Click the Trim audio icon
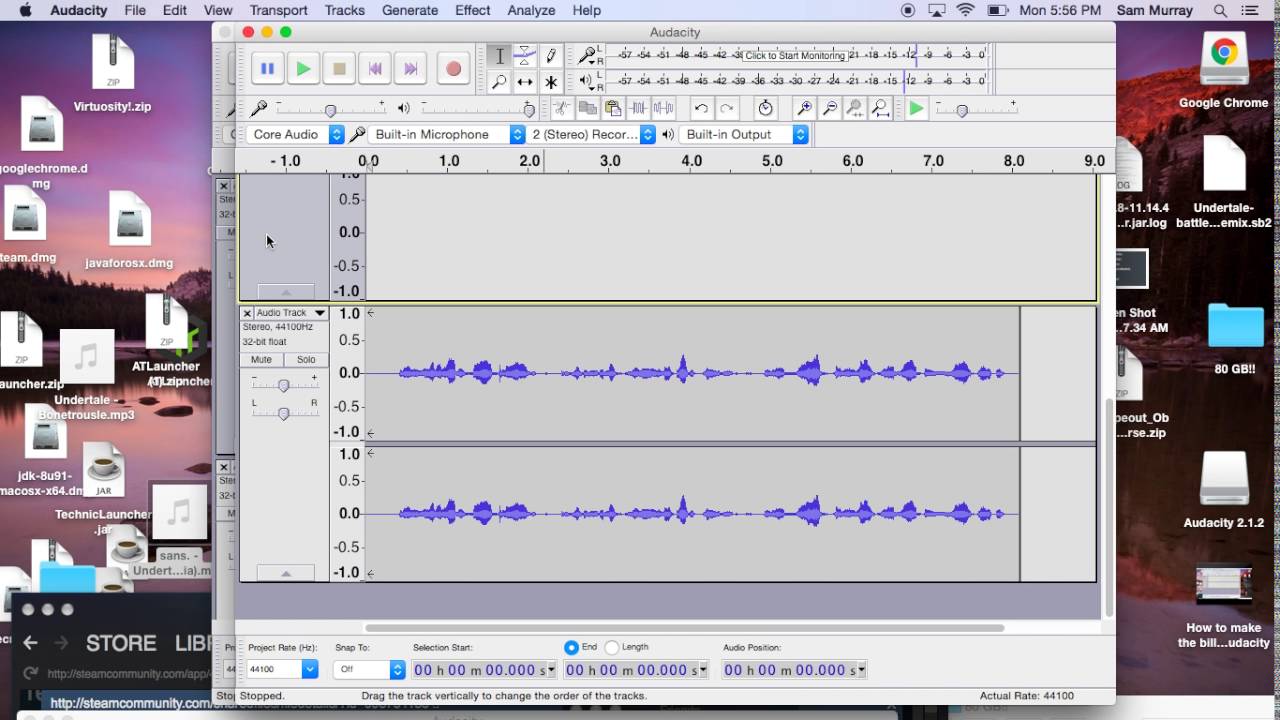 [637, 108]
